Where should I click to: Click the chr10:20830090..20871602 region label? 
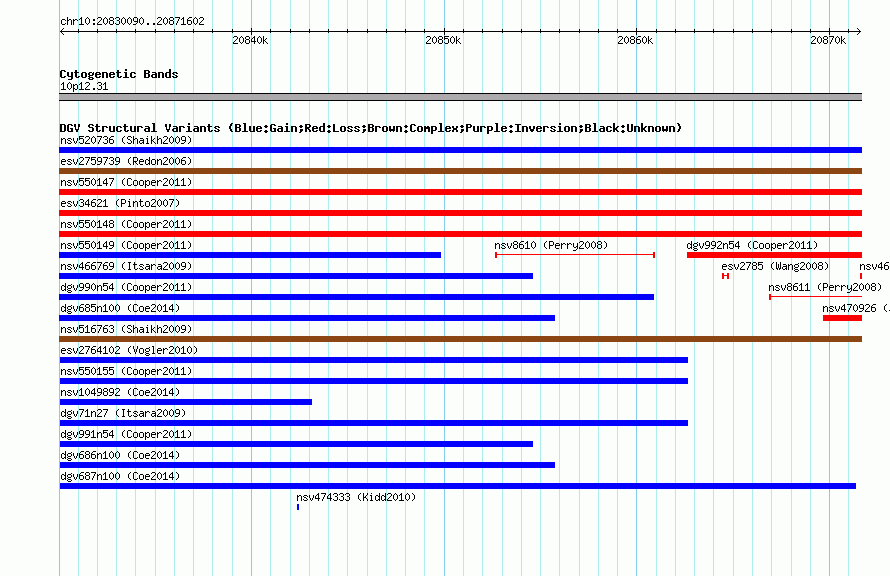132,22
